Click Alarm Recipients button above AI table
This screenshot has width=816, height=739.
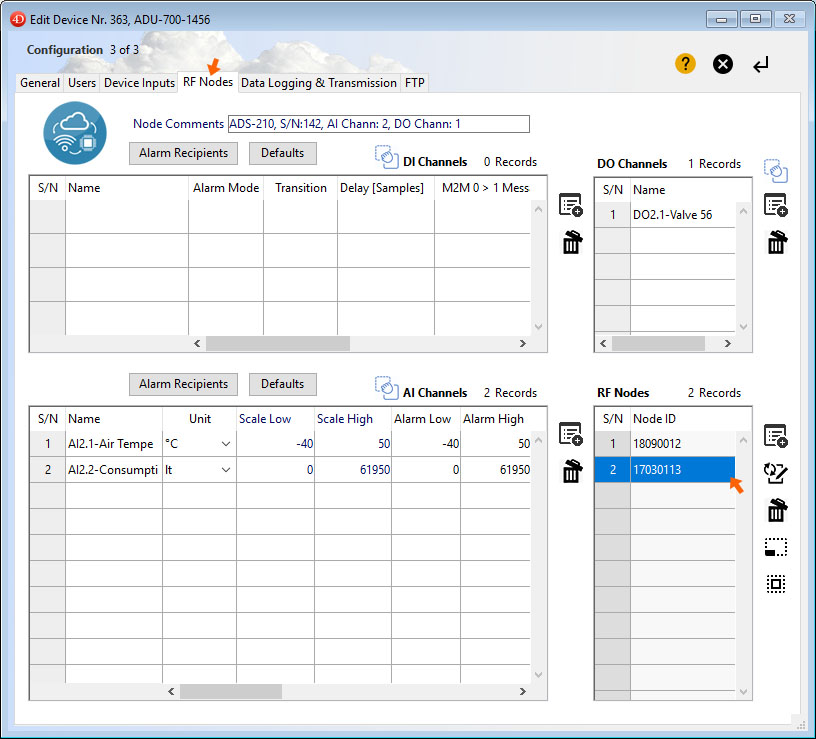(x=183, y=384)
